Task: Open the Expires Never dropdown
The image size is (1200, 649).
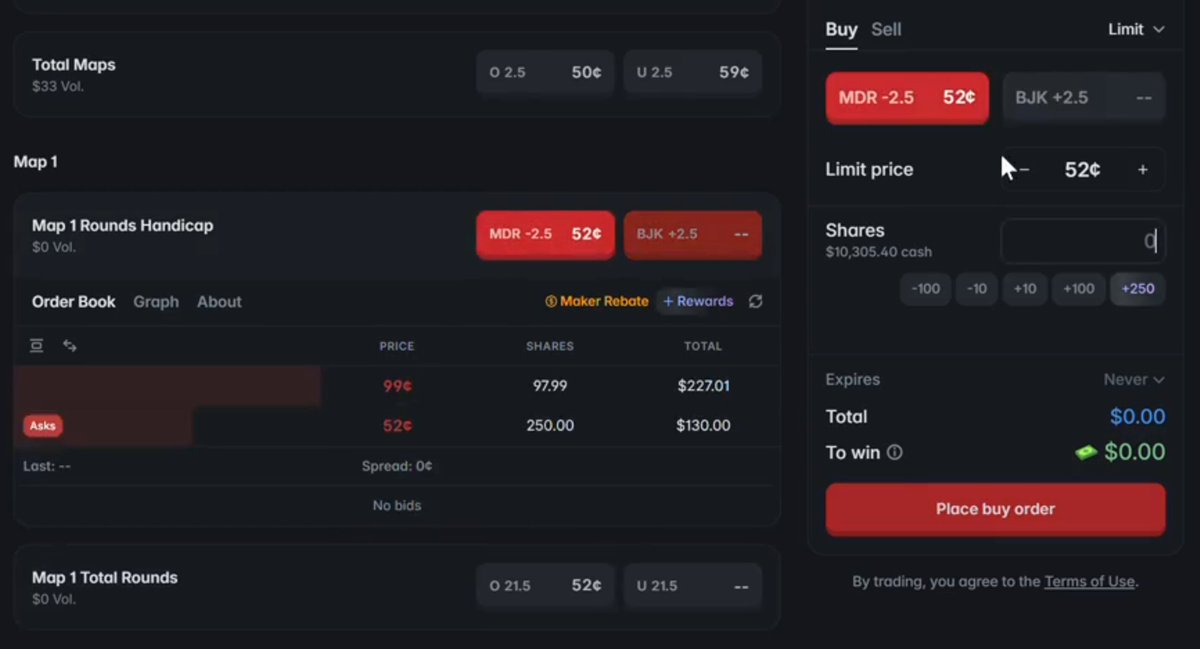Action: [x=1134, y=380]
